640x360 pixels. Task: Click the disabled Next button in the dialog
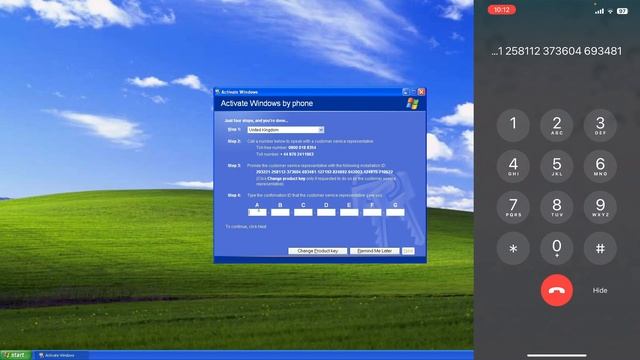[x=408, y=251]
